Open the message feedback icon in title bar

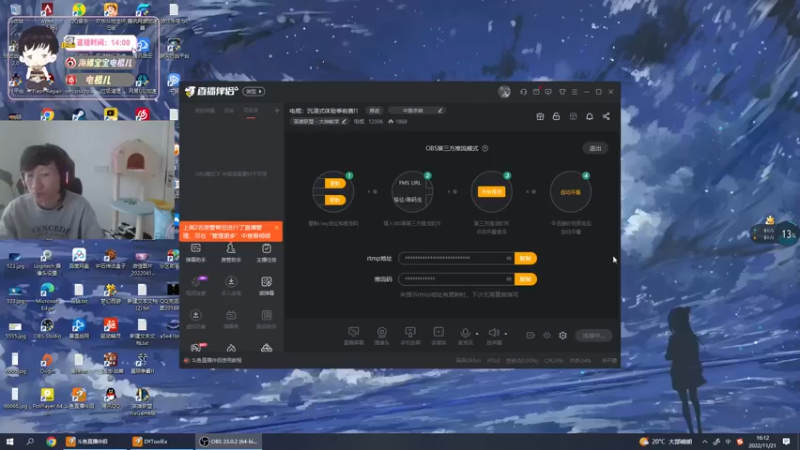tap(548, 92)
